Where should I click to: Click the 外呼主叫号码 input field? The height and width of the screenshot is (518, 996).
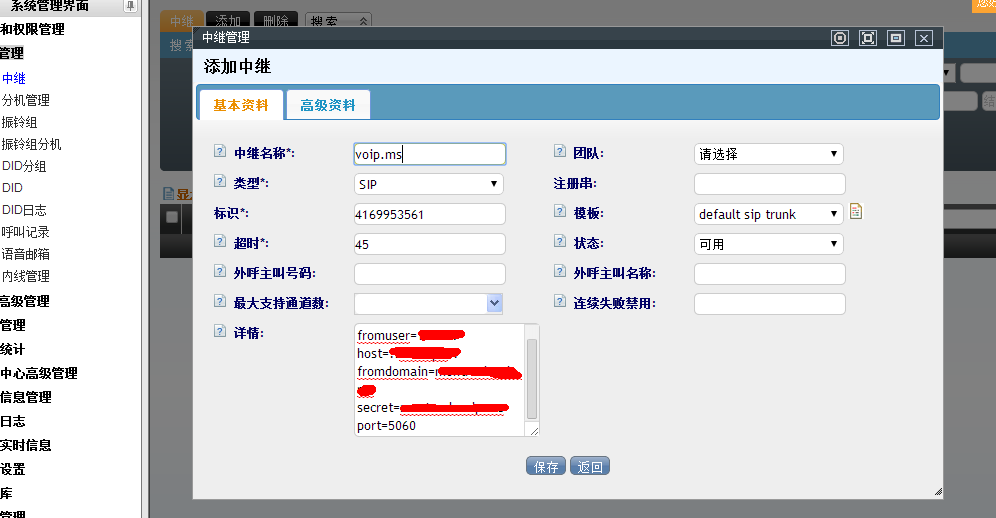429,274
